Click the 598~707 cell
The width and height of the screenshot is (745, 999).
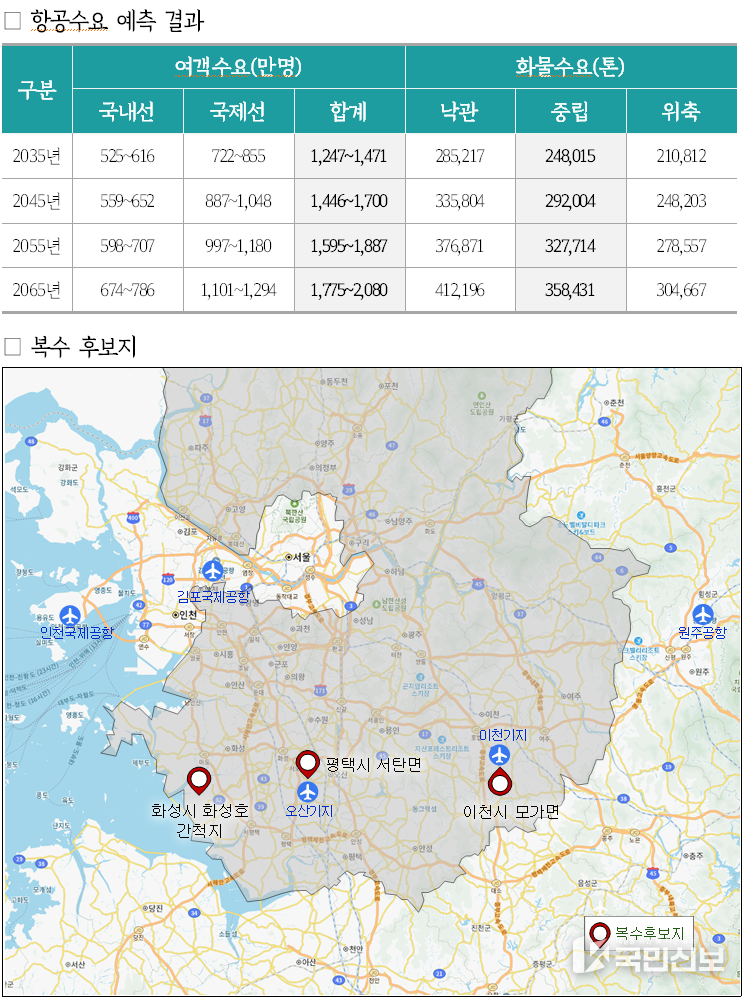tap(128, 246)
